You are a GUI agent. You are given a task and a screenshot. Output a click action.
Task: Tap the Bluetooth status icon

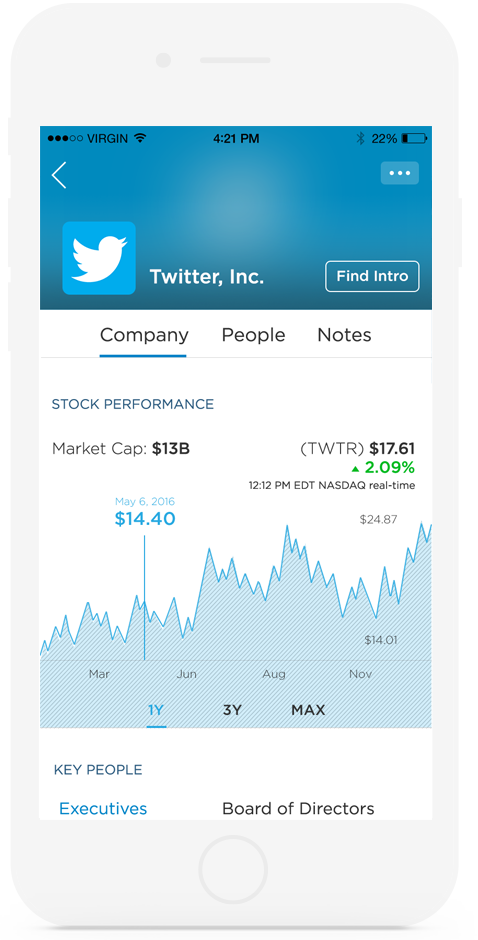[360, 138]
